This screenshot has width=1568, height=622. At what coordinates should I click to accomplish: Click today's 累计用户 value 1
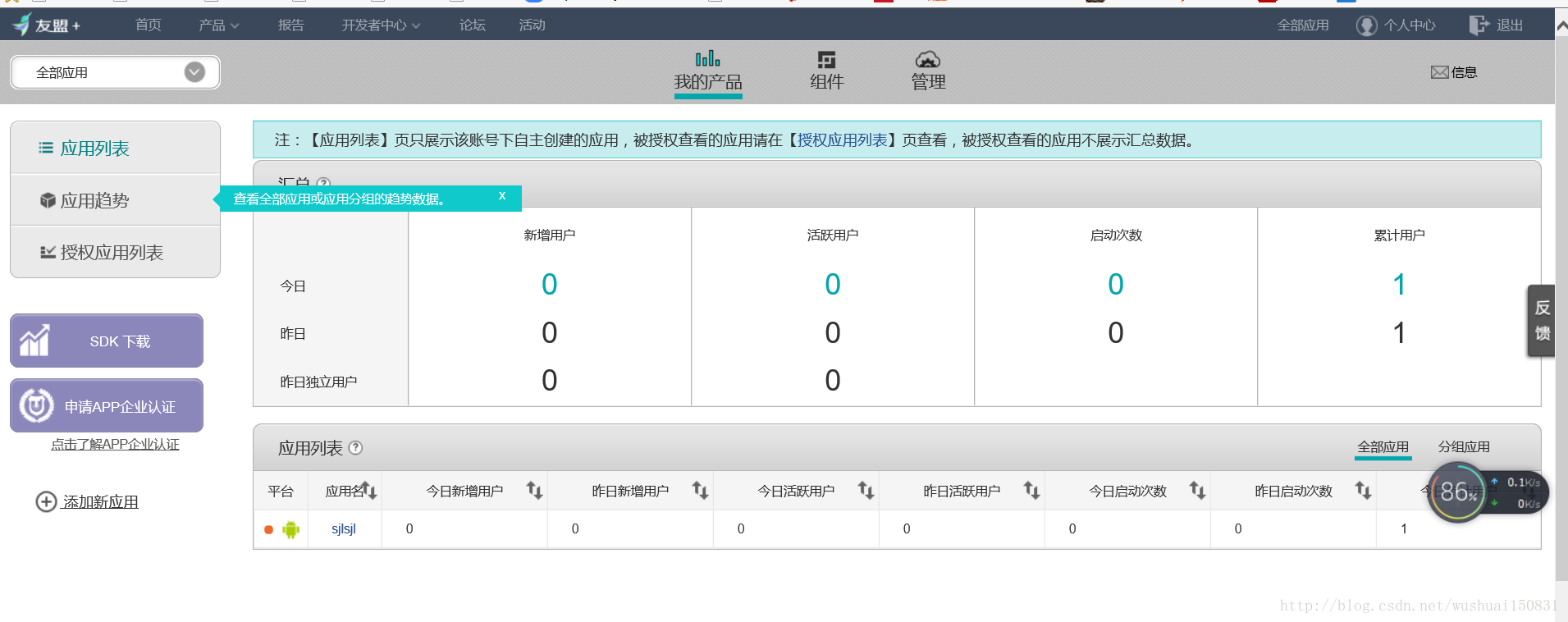1399,284
